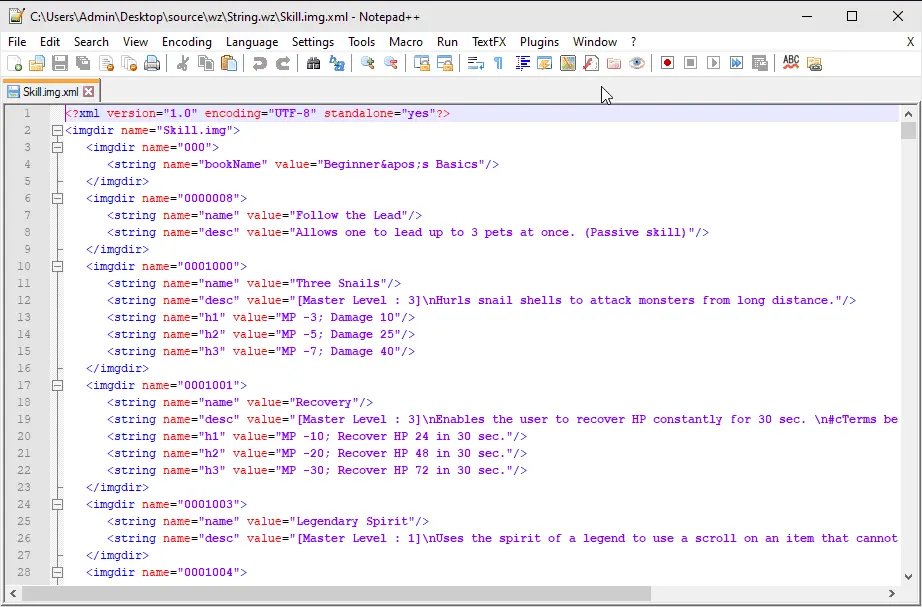The image size is (922, 607).
Task: Open Folder as Workspace panel
Action: [x=614, y=64]
